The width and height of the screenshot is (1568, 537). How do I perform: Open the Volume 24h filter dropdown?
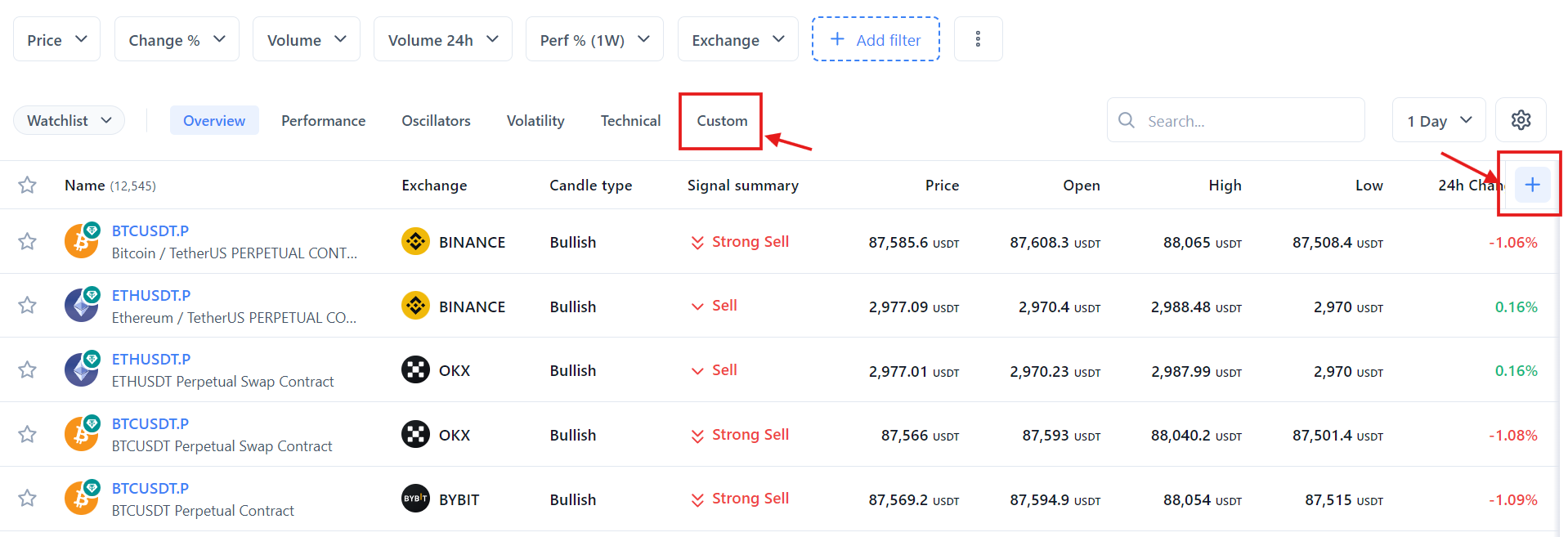coord(442,39)
